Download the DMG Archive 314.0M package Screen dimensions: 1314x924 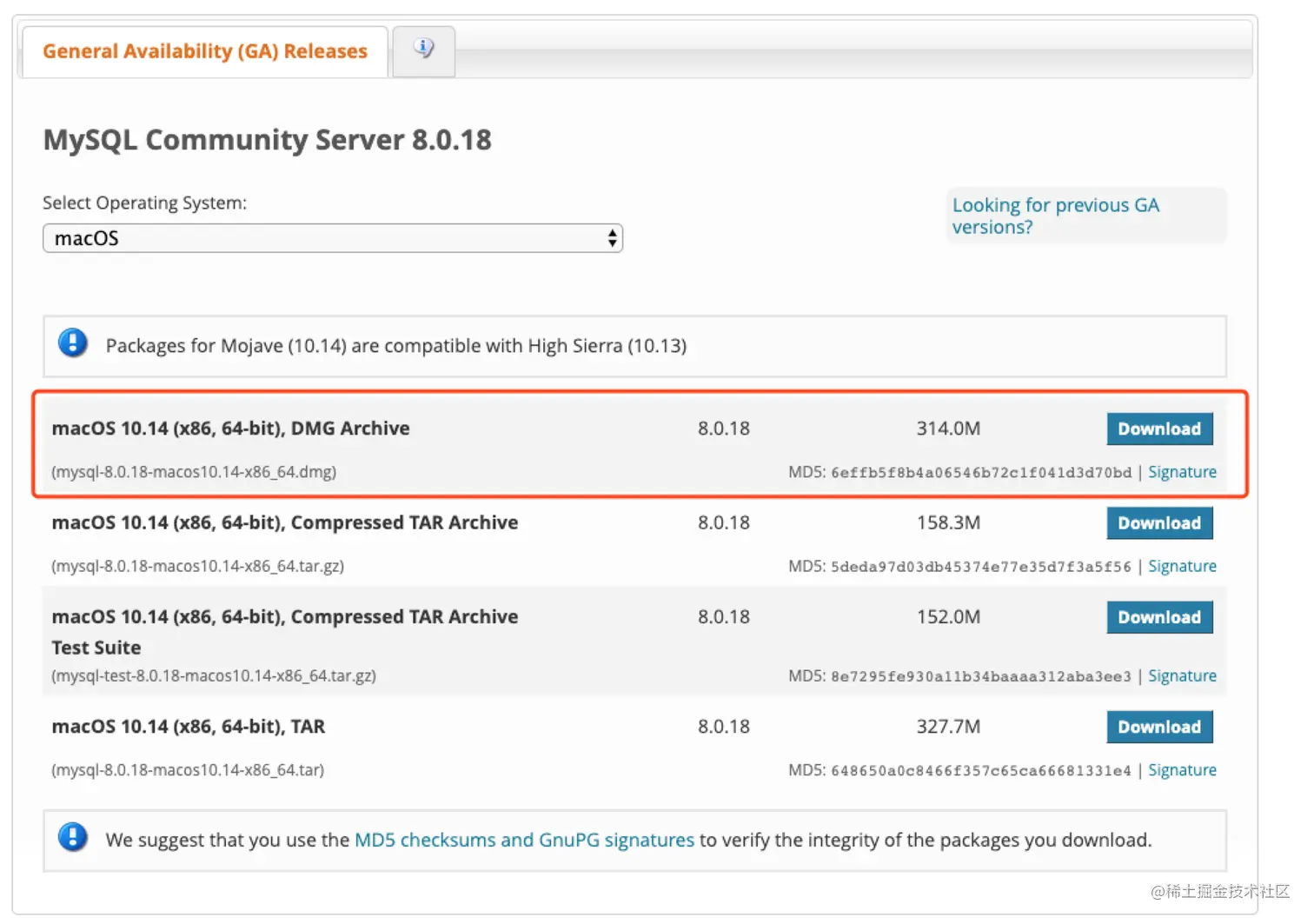1159,429
